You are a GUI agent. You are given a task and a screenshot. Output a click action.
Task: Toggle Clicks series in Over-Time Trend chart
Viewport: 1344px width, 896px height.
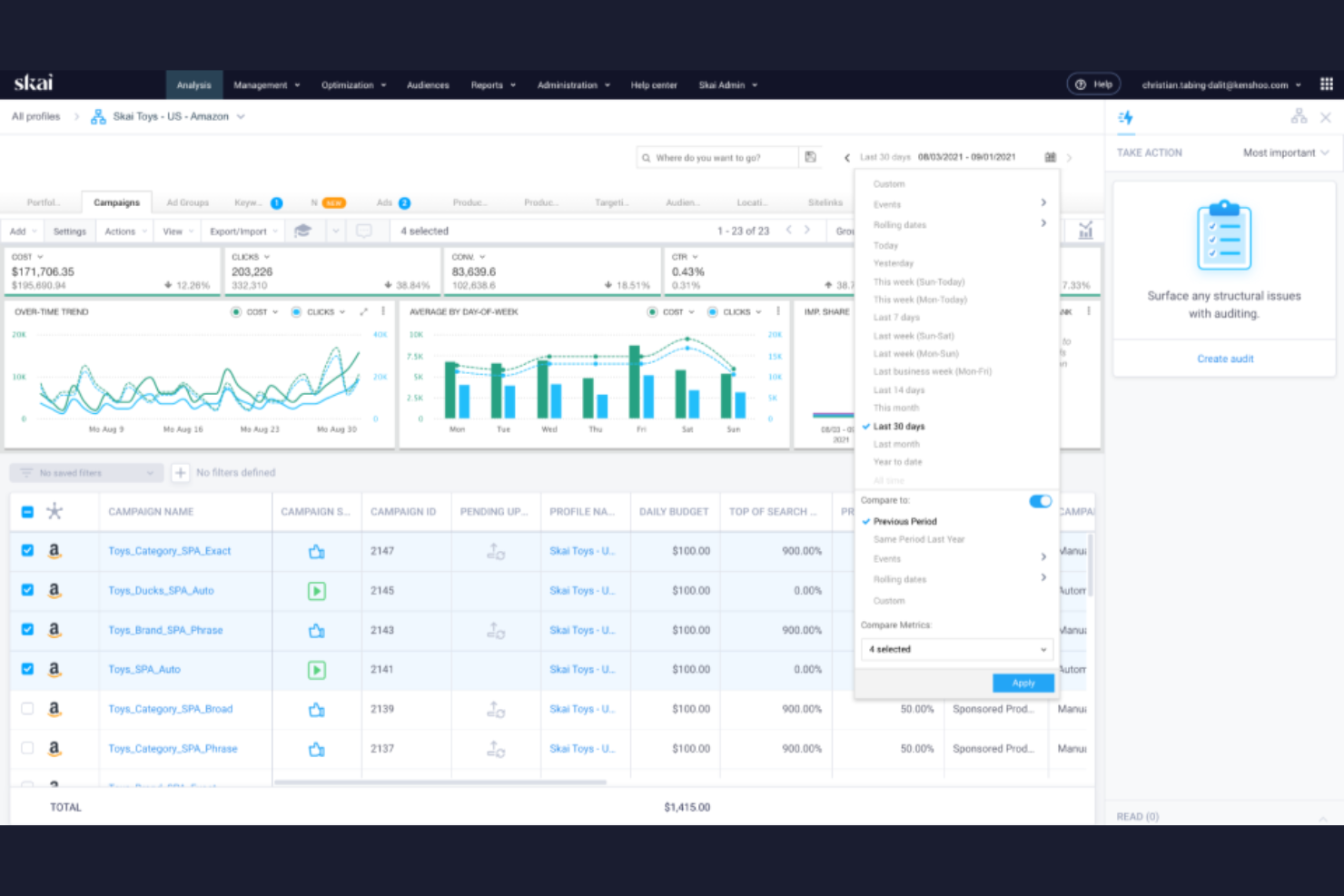[x=296, y=312]
